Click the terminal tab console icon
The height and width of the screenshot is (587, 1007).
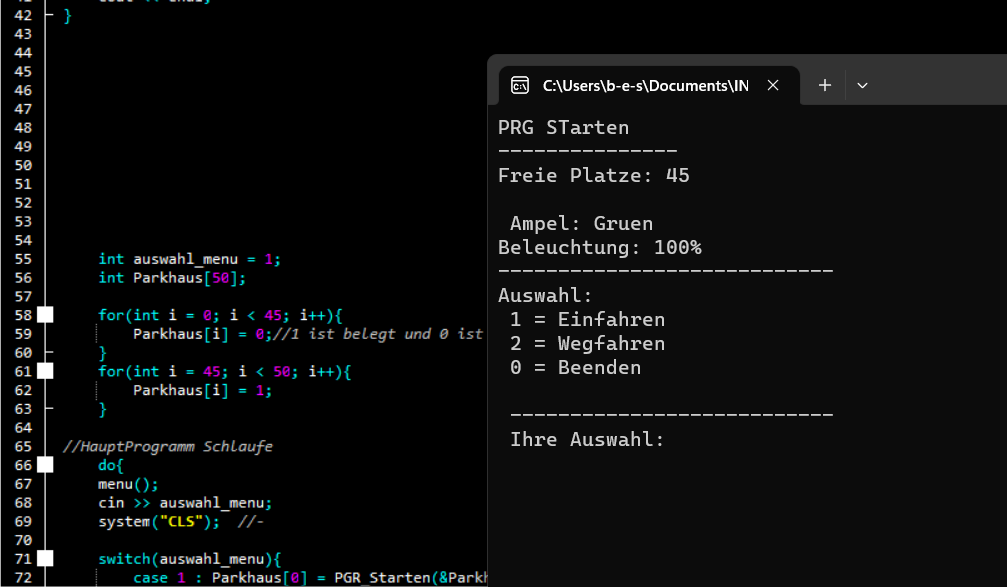(520, 85)
